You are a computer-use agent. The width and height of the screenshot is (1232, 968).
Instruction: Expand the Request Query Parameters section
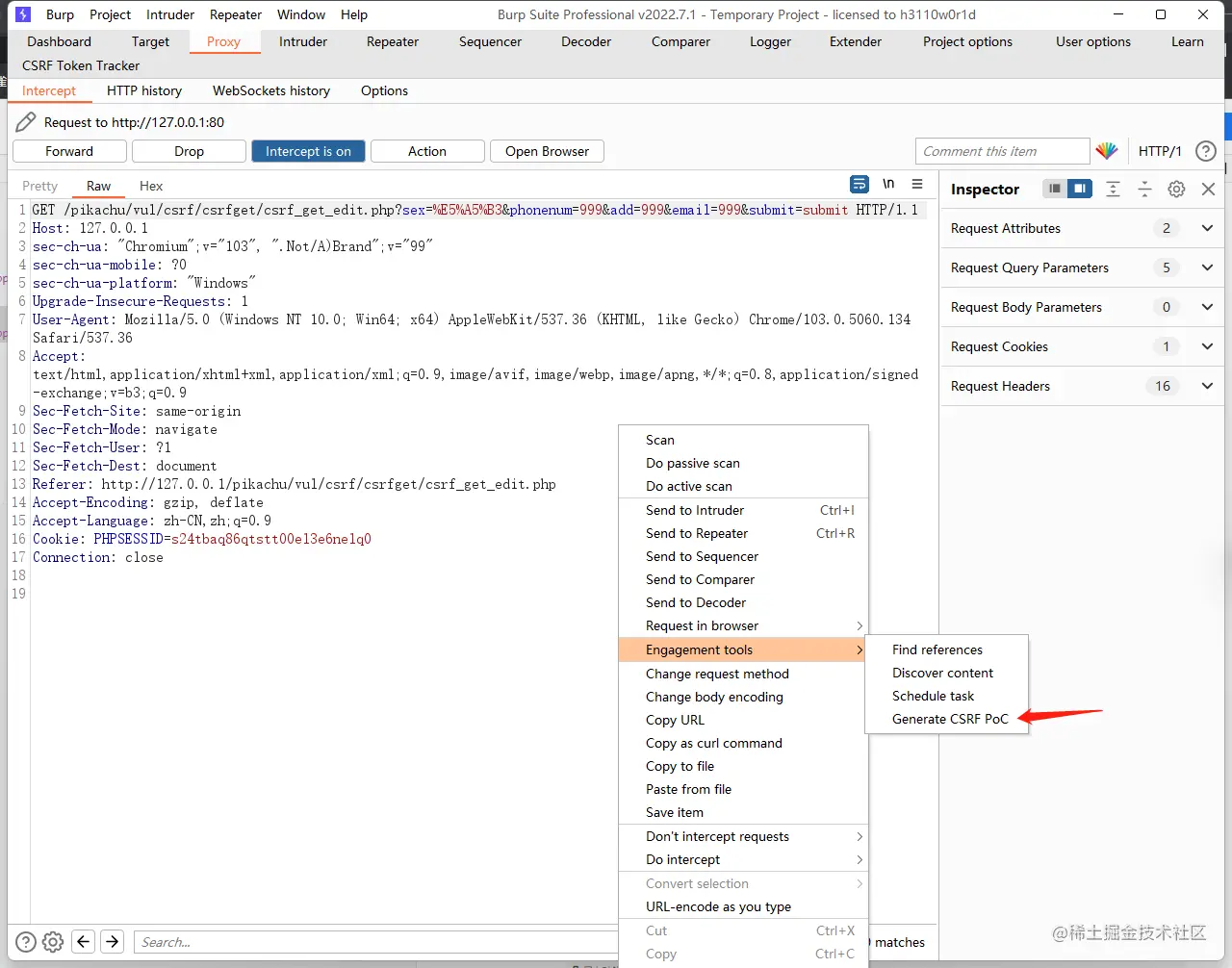tap(1207, 267)
